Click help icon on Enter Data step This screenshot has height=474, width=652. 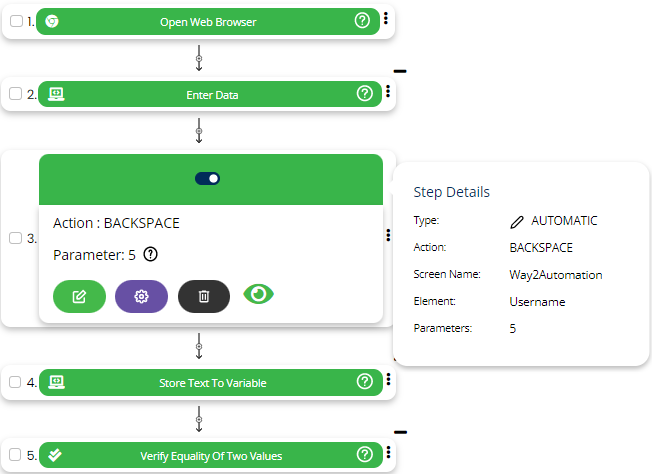click(364, 94)
